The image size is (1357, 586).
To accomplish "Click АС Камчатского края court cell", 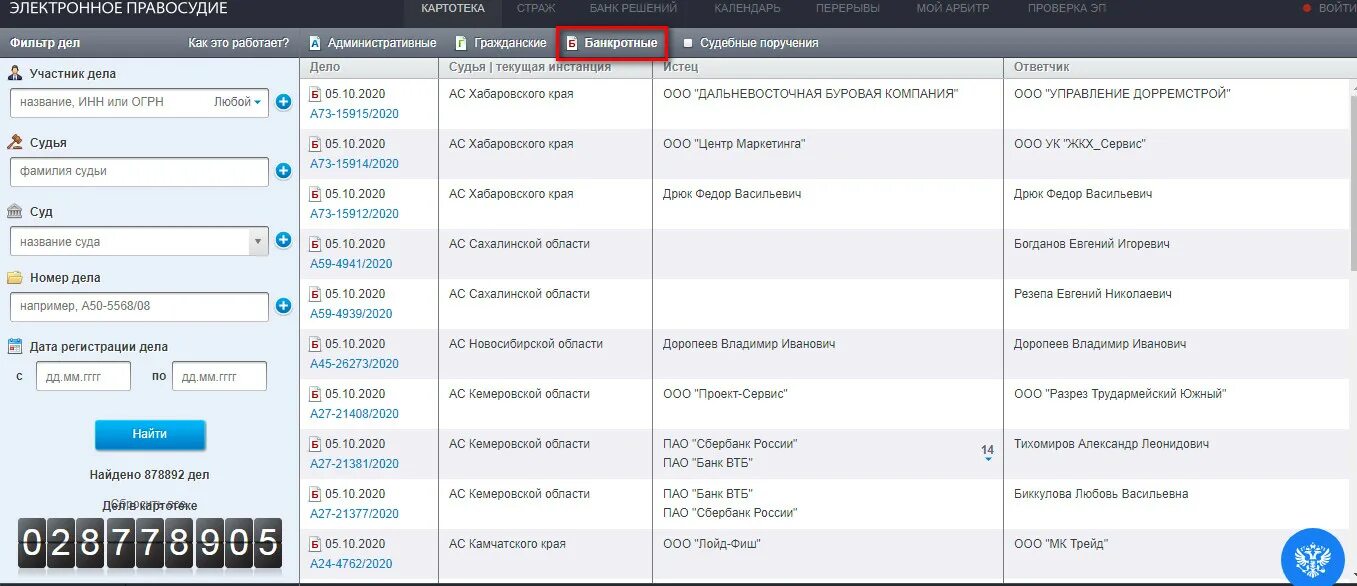I will click(x=507, y=544).
